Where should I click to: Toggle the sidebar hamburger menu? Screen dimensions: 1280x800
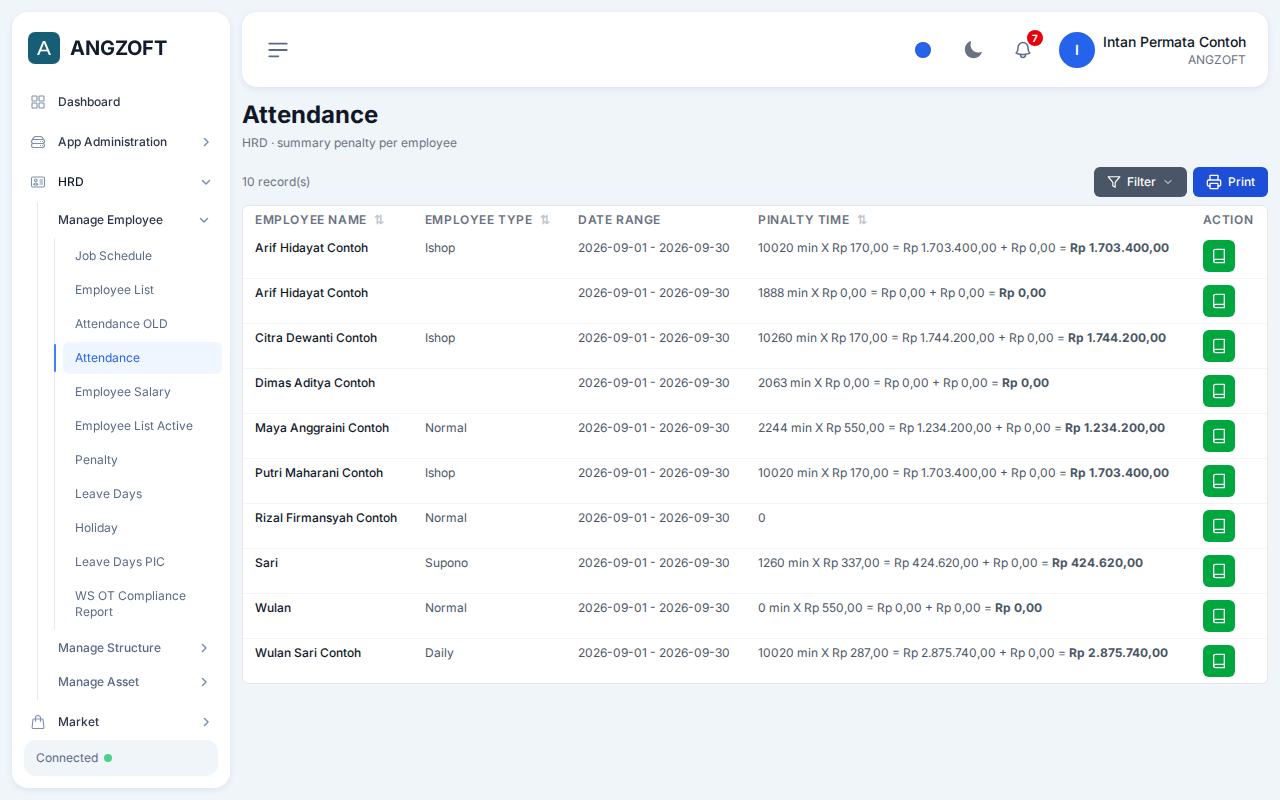(x=278, y=50)
